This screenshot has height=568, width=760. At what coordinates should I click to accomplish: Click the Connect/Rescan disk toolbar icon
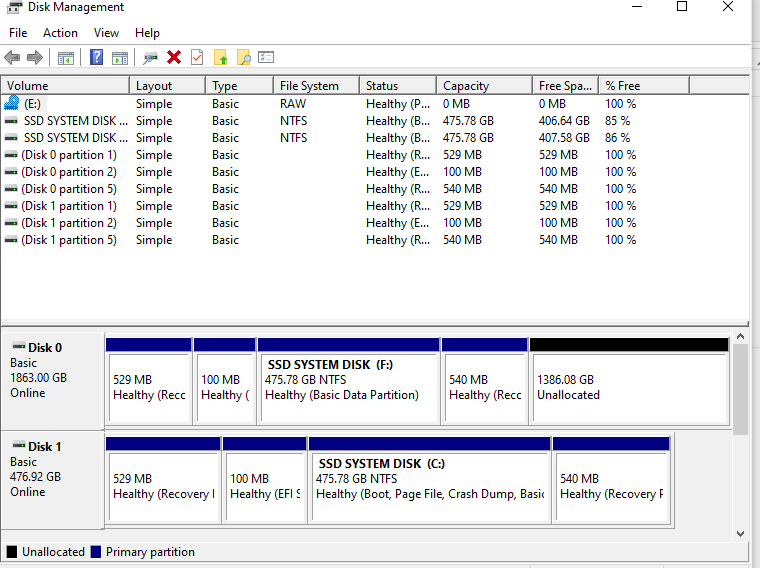tap(150, 58)
